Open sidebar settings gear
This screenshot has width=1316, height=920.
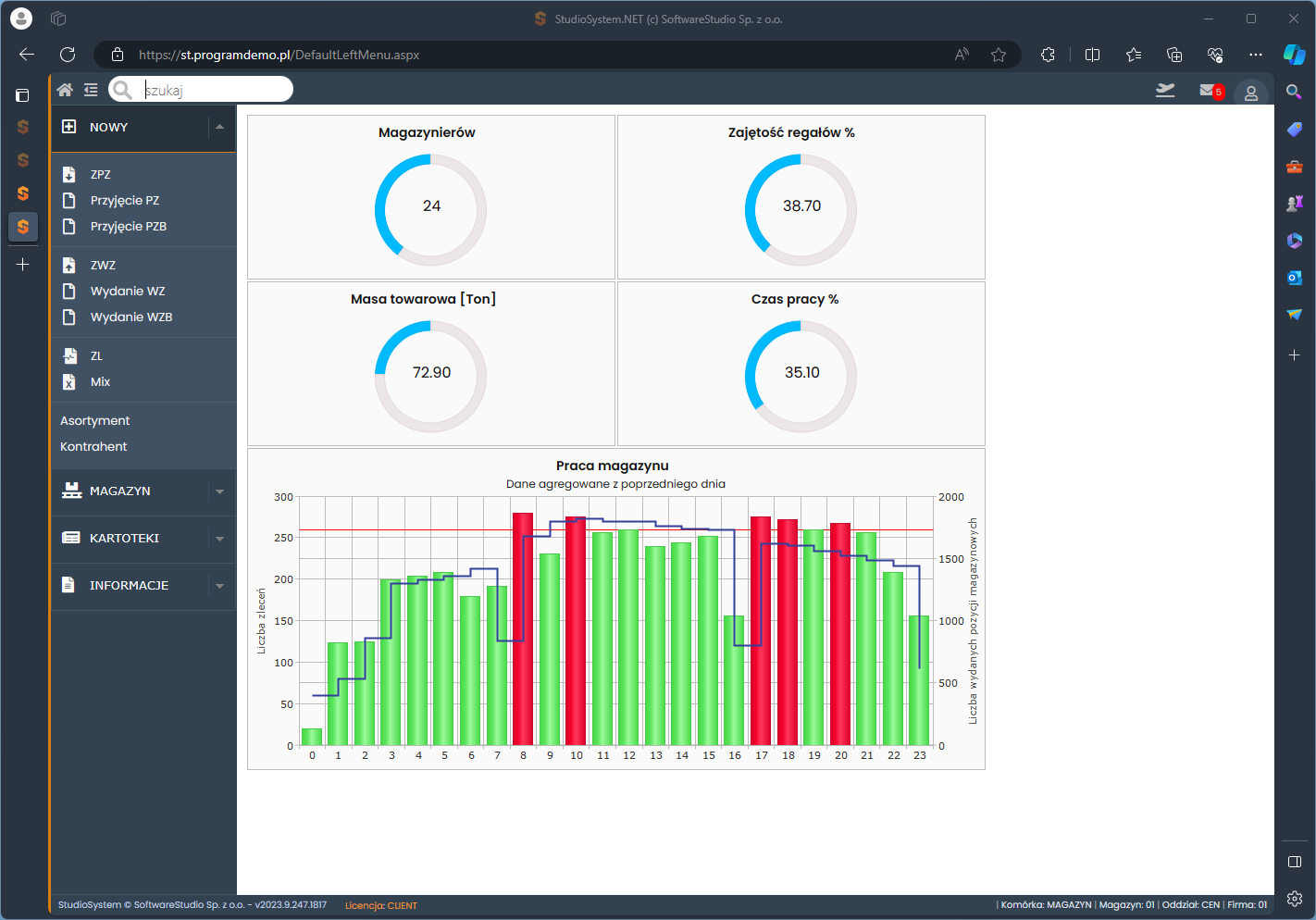pyautogui.click(x=1295, y=899)
